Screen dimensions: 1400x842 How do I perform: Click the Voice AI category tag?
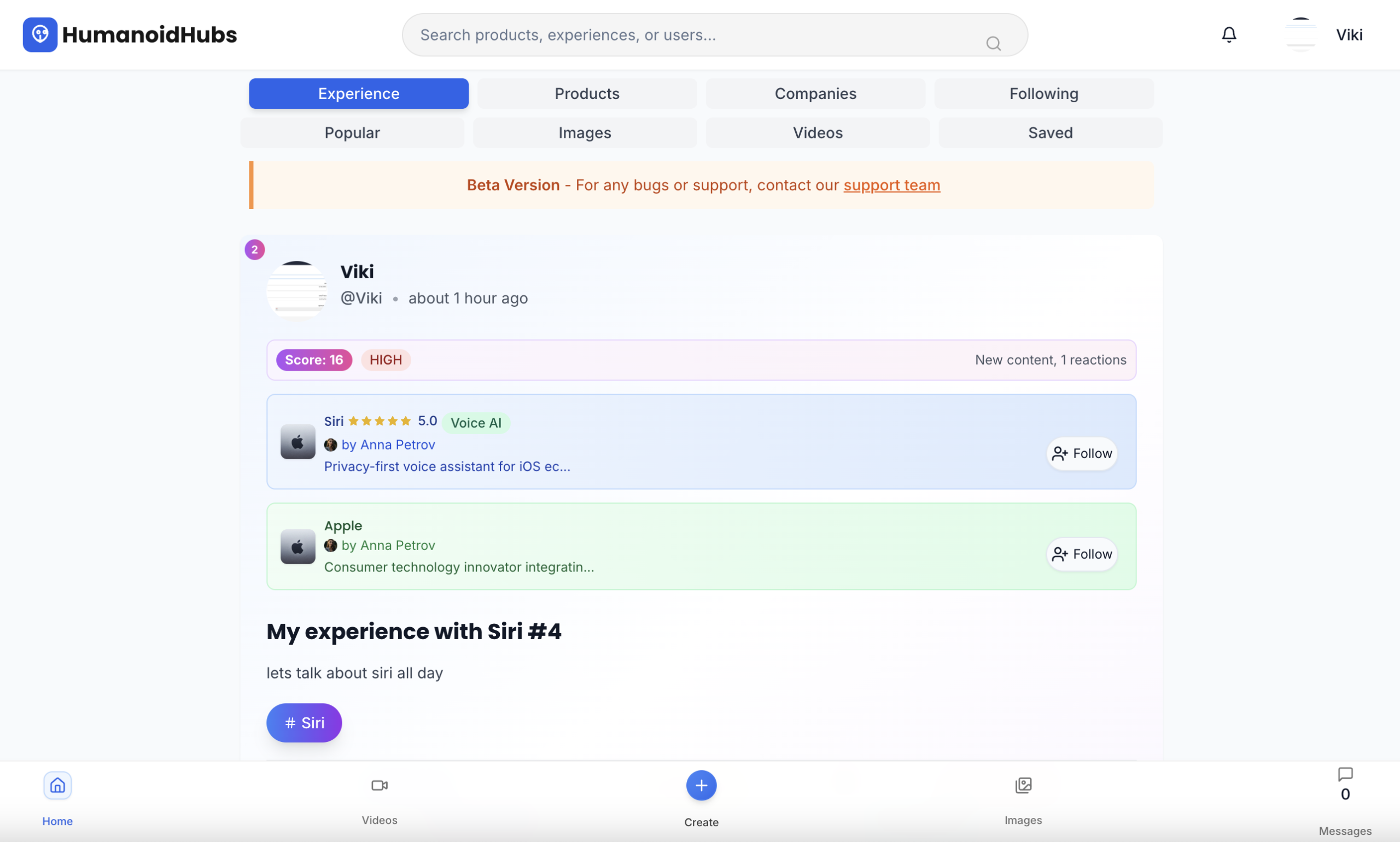476,423
